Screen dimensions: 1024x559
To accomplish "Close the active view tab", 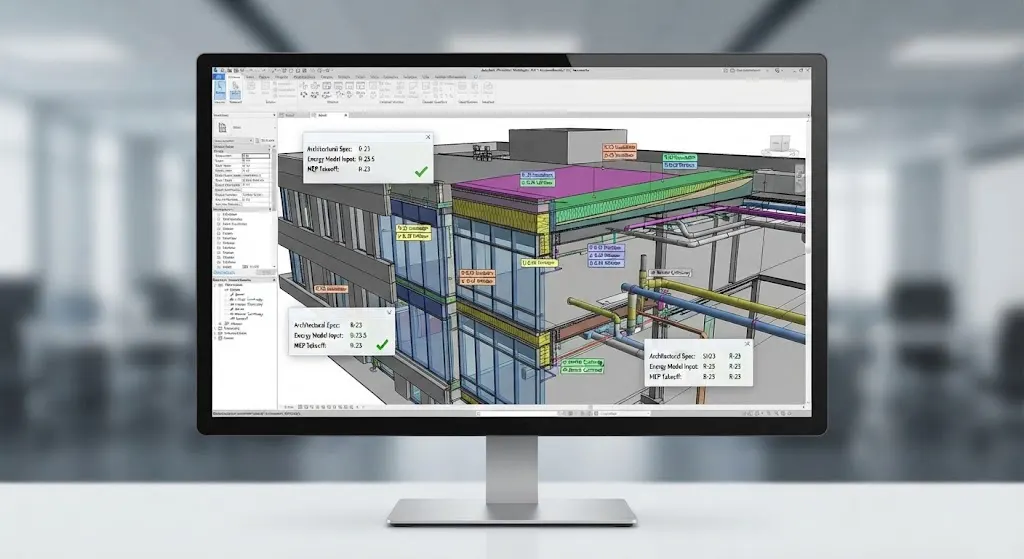I will click(345, 115).
